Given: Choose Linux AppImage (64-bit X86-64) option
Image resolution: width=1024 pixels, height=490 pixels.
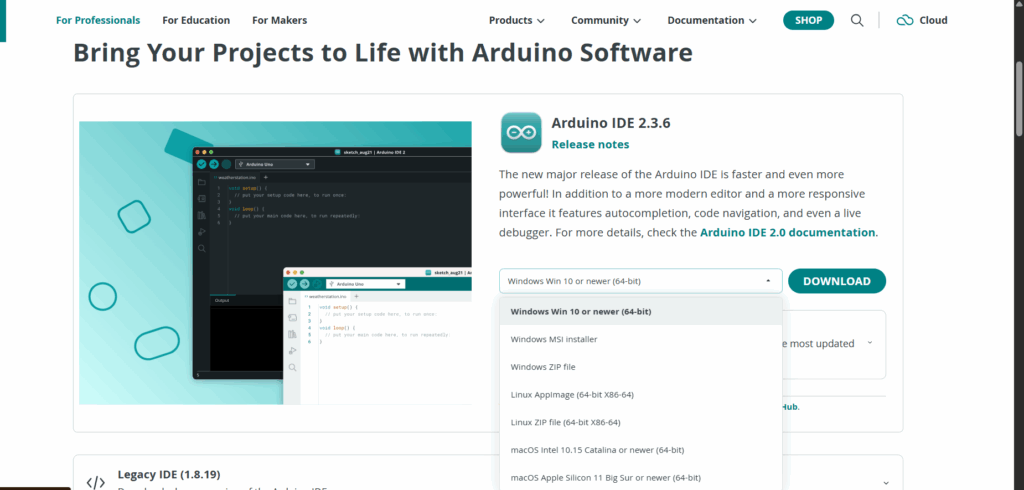Looking at the screenshot, I should coord(572,395).
